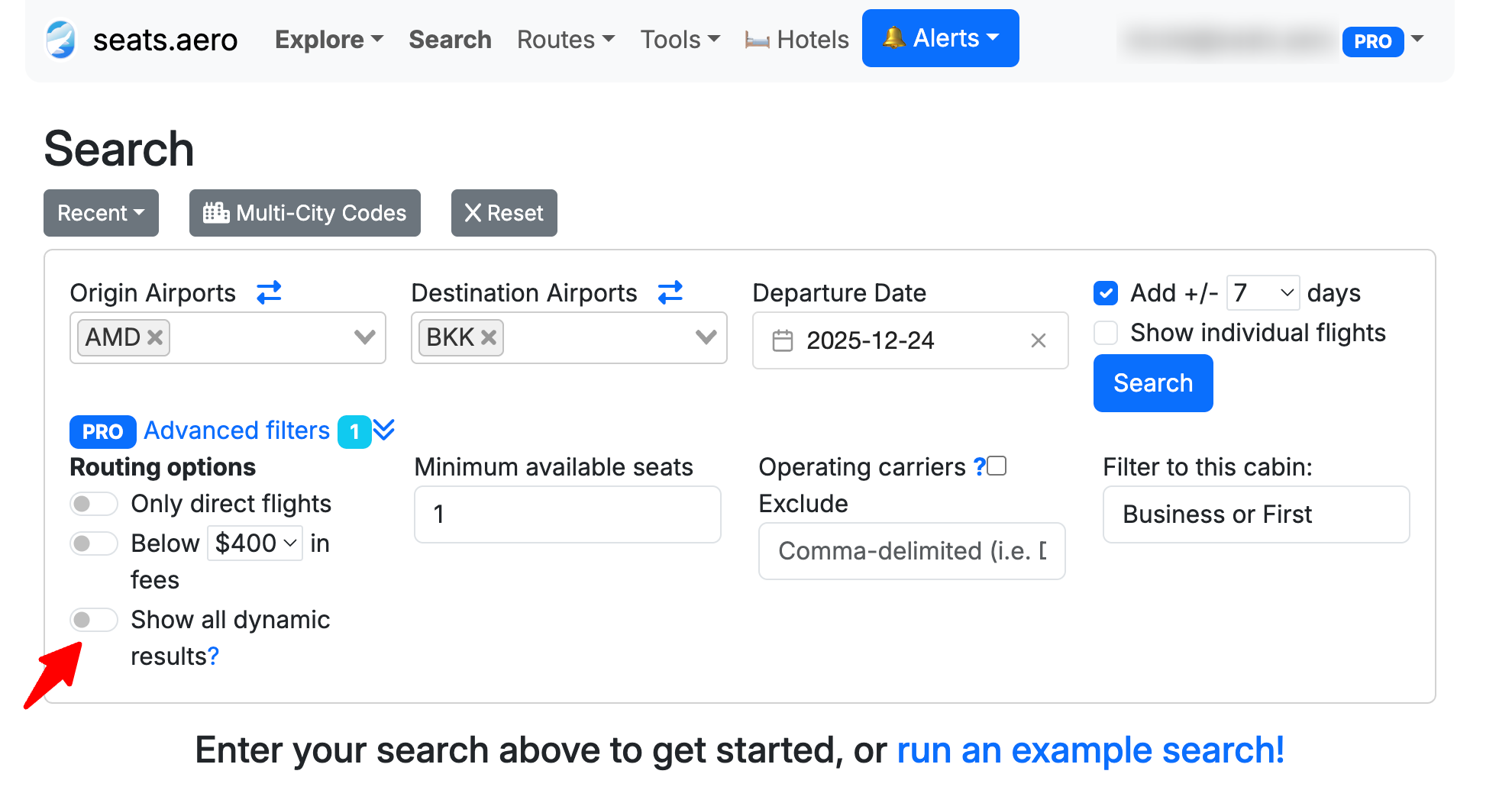Open the $400 fees limit dropdown

tap(255, 543)
